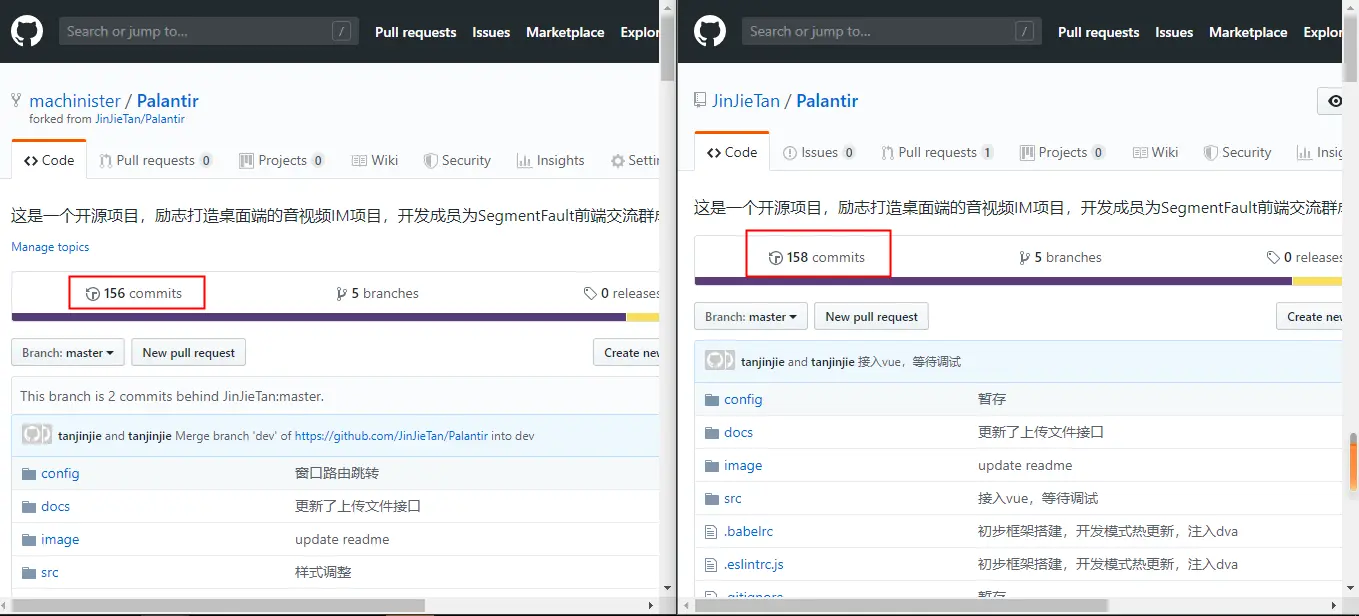Click slash shortcut icon in left search
The image size is (1359, 616).
pos(341,31)
